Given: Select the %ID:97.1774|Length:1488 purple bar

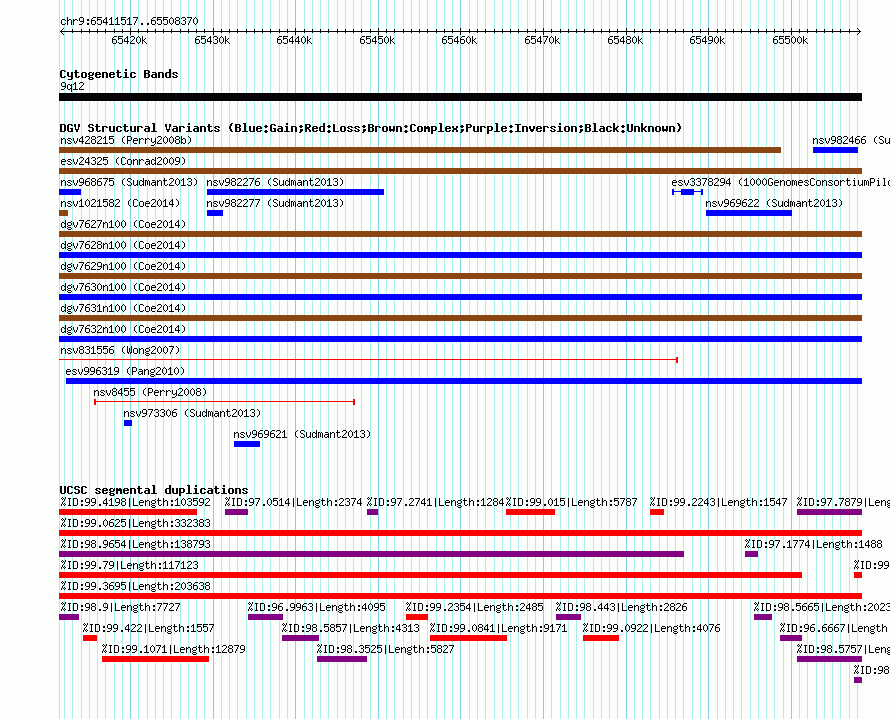Looking at the screenshot, I should click(x=751, y=554).
